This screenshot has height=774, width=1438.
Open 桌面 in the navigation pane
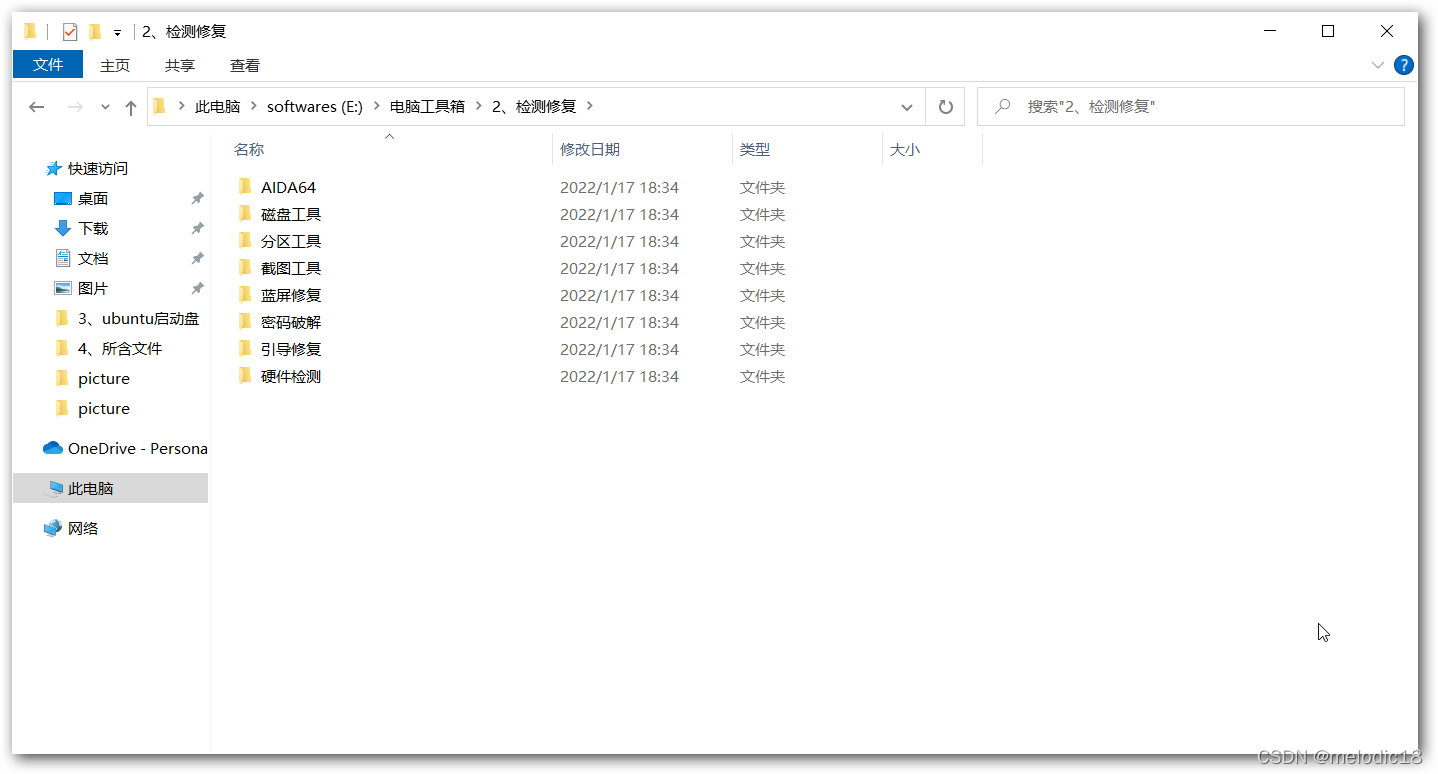pos(93,199)
